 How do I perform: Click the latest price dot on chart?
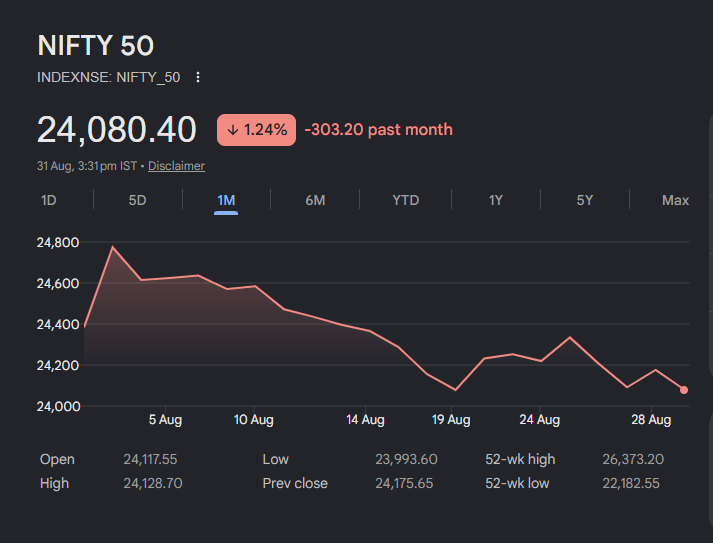pyautogui.click(x=683, y=390)
